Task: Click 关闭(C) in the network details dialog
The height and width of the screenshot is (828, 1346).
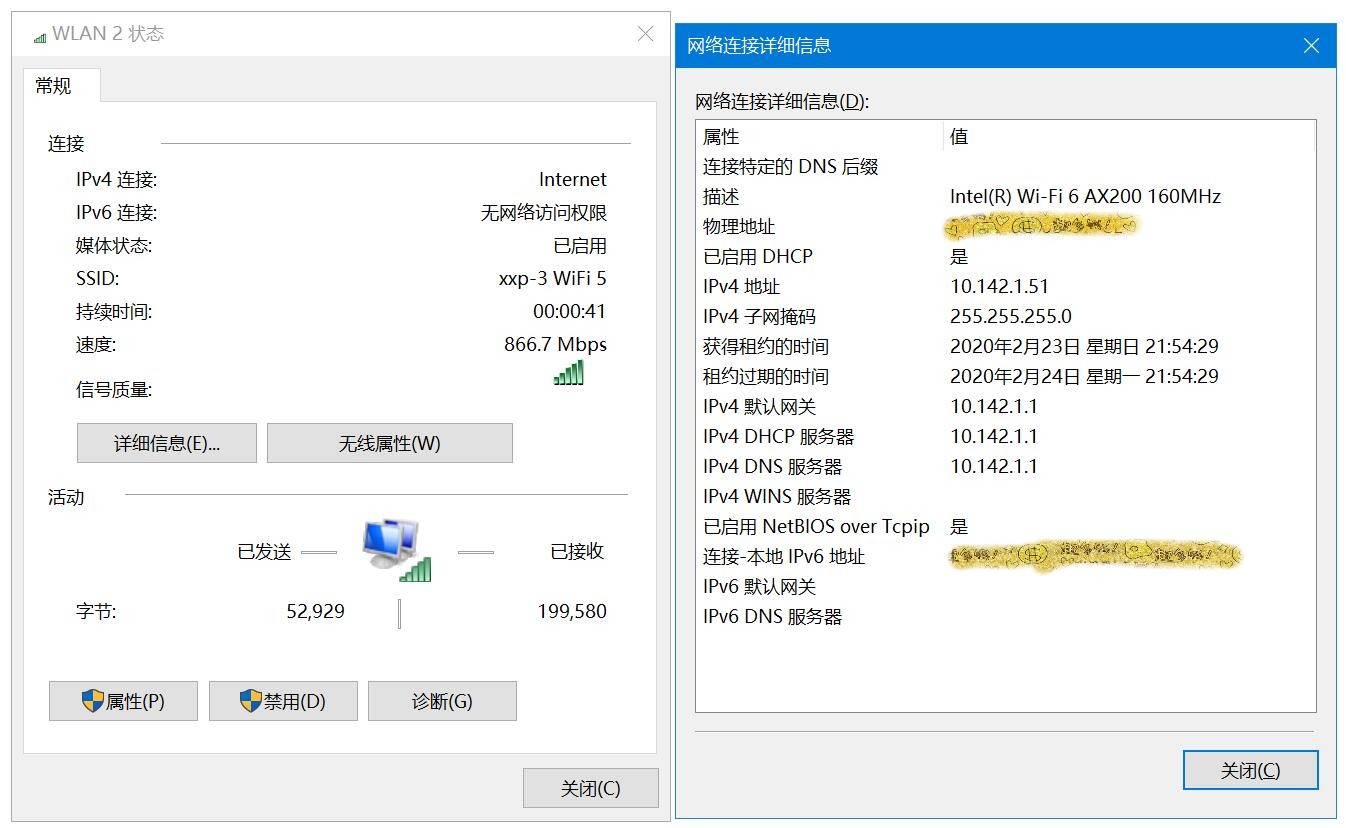Action: (x=1250, y=770)
